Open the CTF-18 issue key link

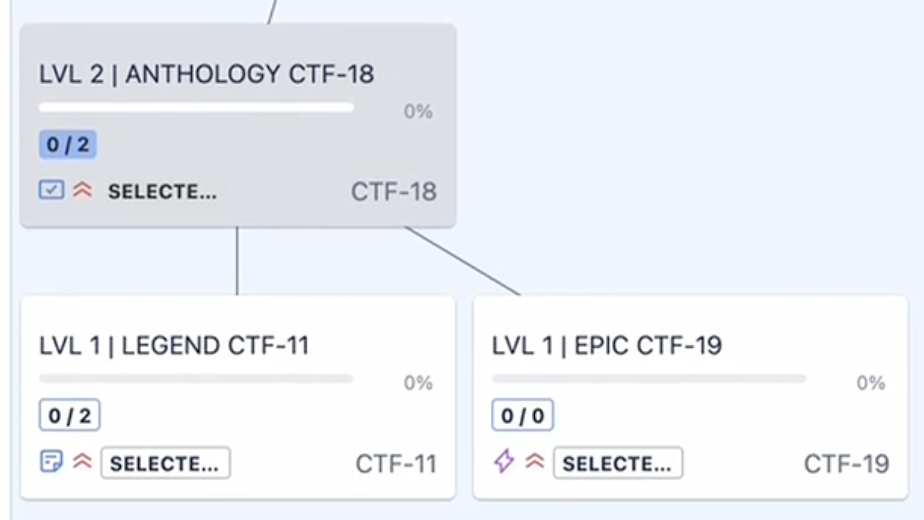tap(393, 191)
